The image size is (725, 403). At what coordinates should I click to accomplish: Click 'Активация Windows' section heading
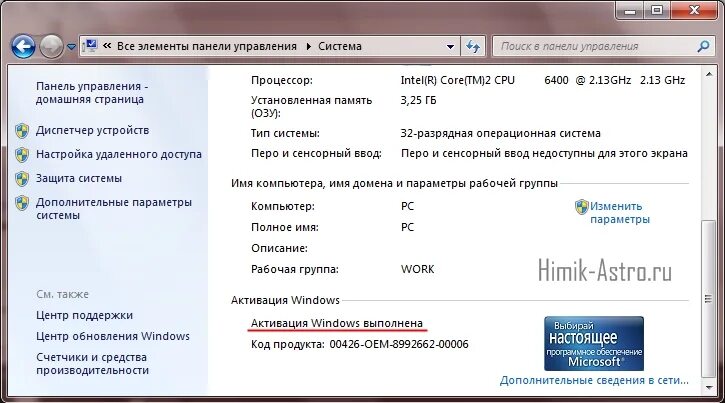[285, 300]
